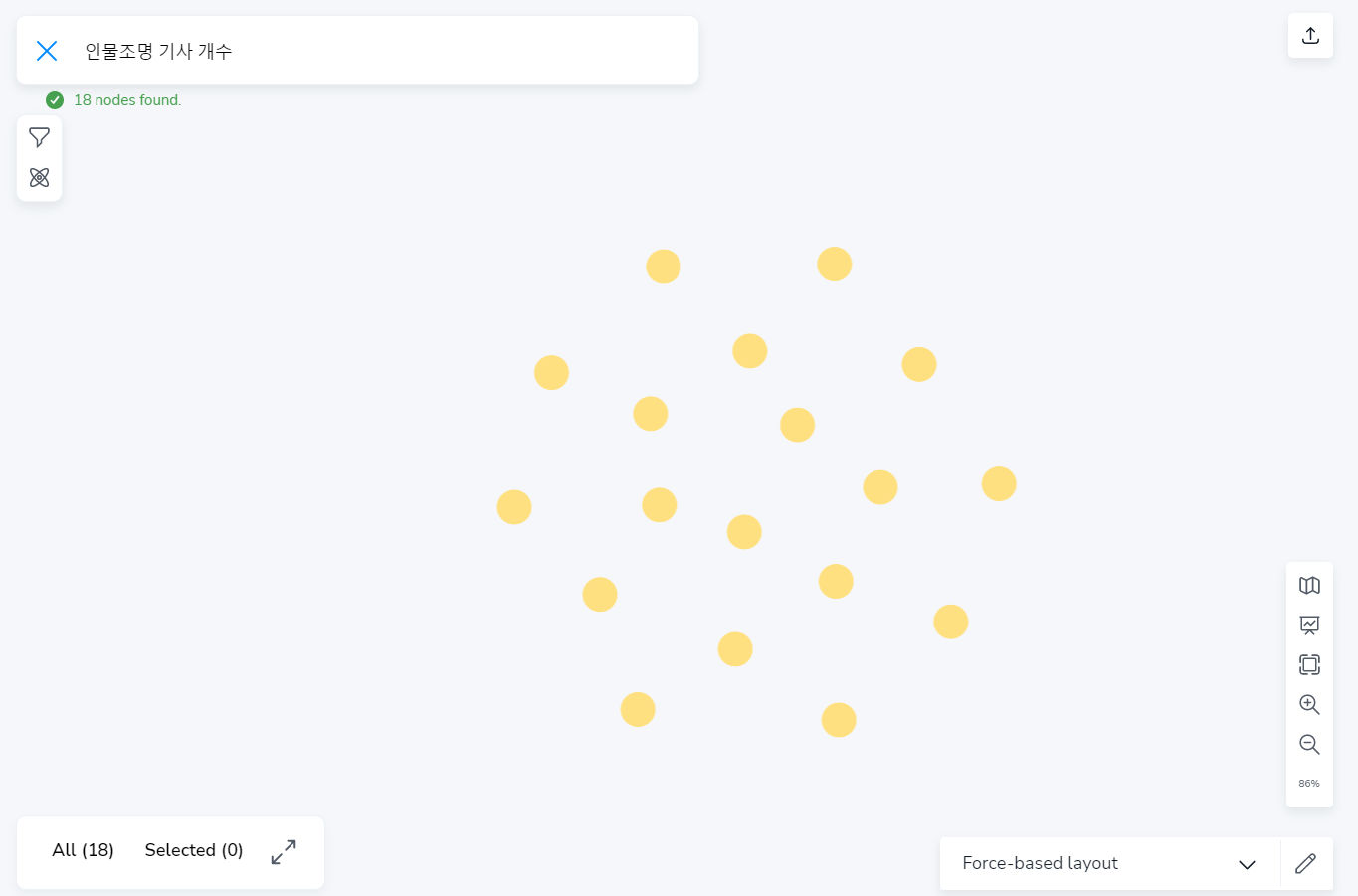Click the export upload icon

pos(1310,36)
